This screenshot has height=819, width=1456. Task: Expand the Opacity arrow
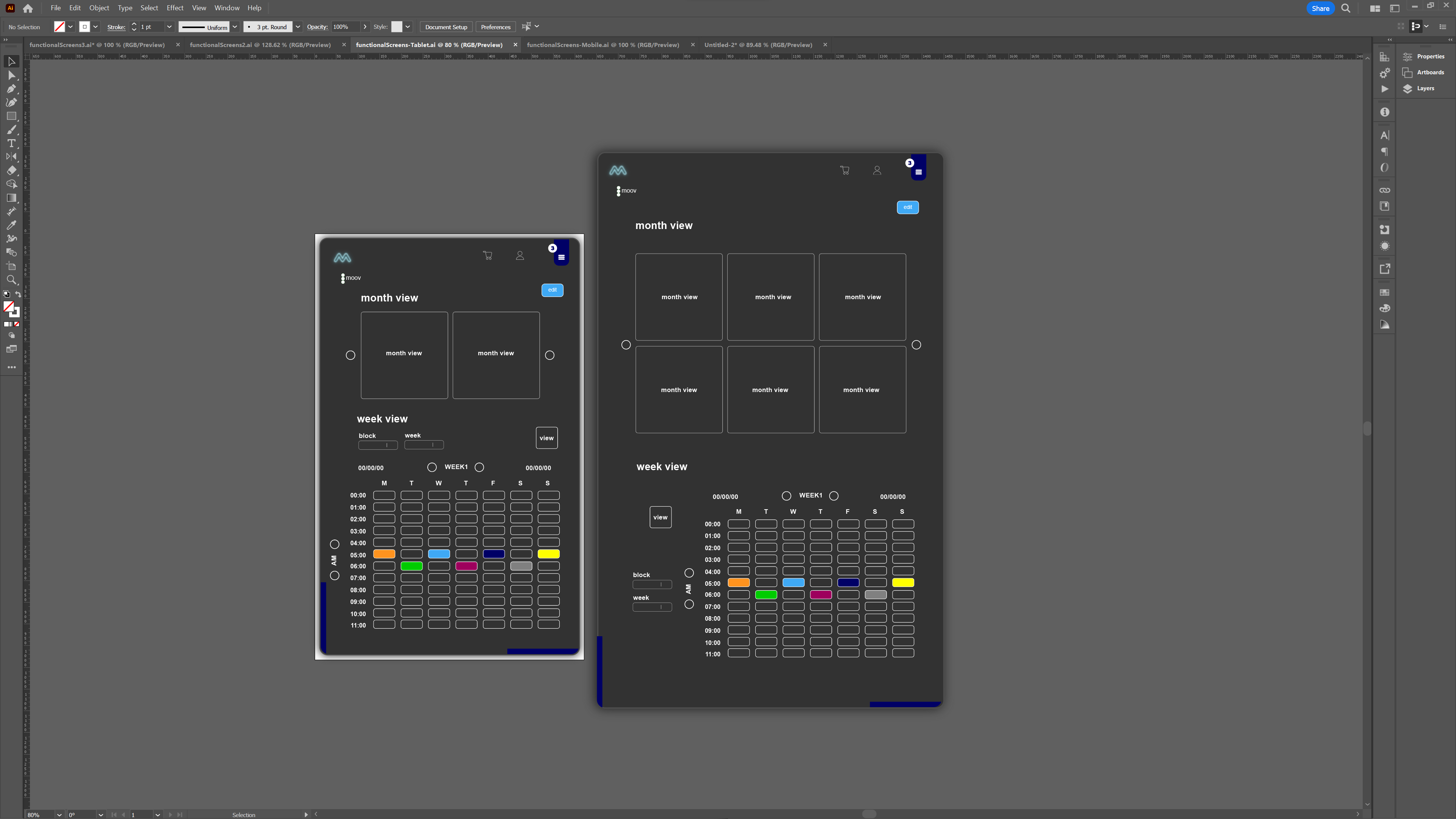coord(364,27)
